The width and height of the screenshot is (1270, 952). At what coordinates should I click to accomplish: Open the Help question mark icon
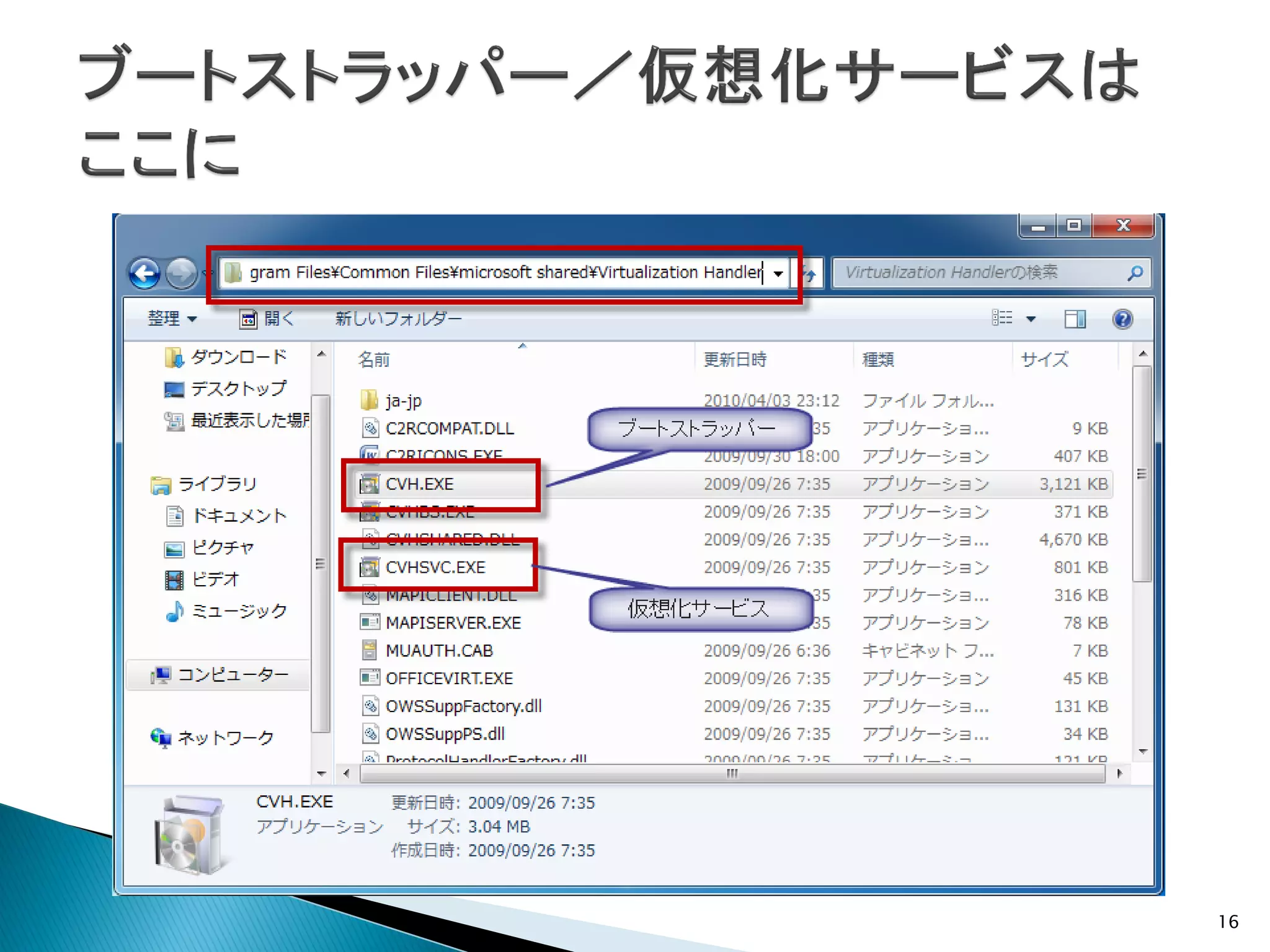[1122, 319]
